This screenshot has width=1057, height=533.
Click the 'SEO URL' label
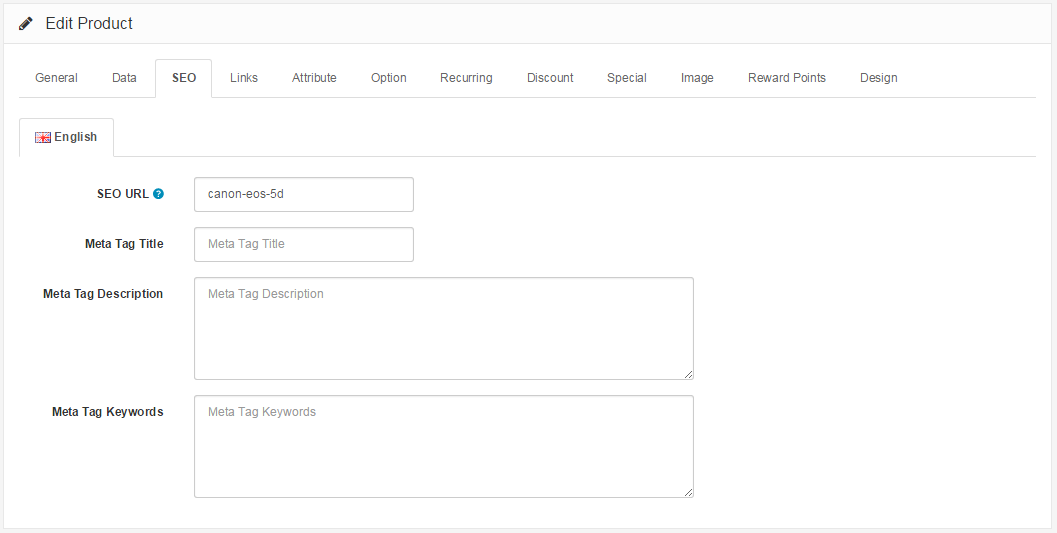tap(123, 194)
